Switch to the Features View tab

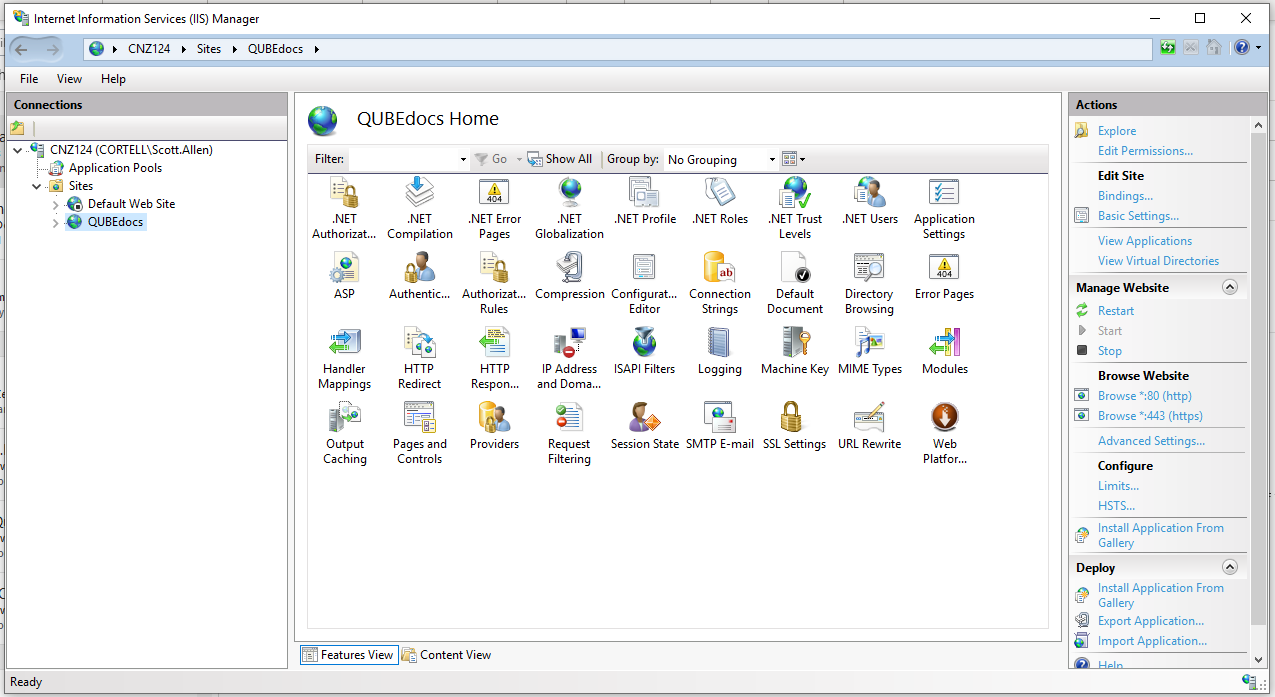[348, 655]
